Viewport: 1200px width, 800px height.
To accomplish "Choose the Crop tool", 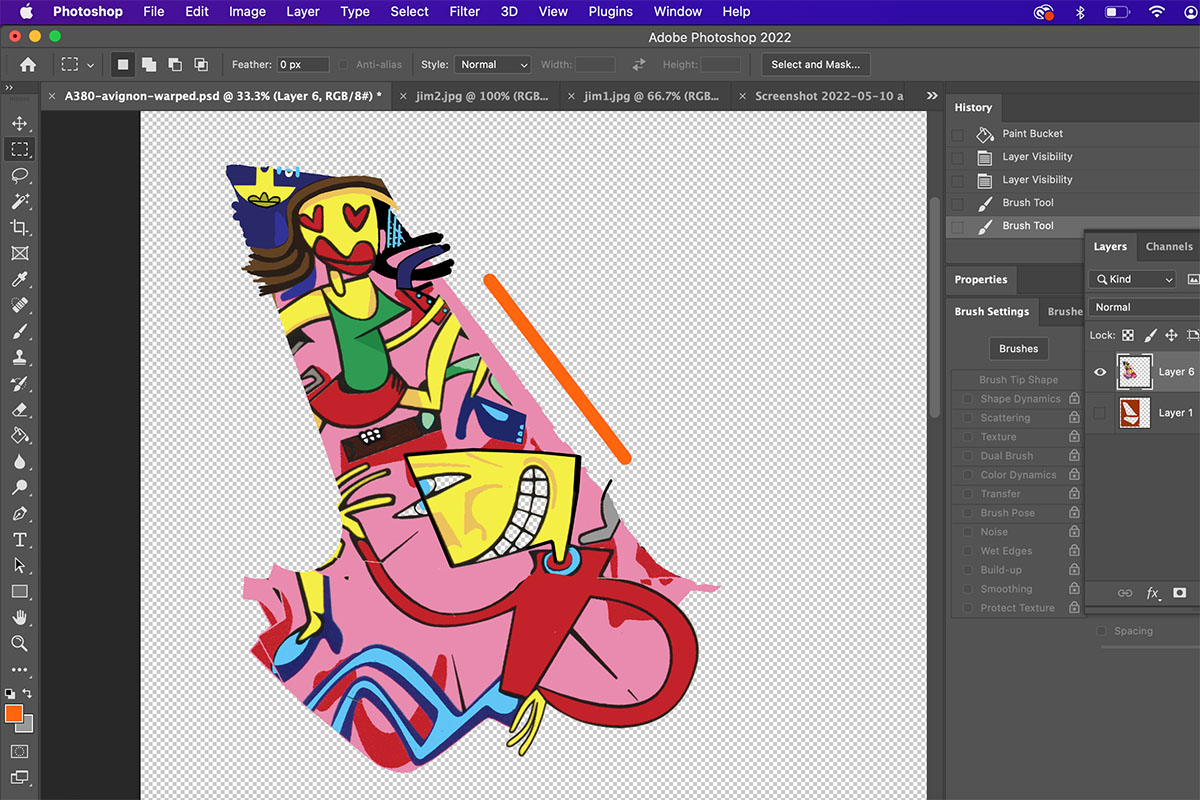I will click(19, 228).
